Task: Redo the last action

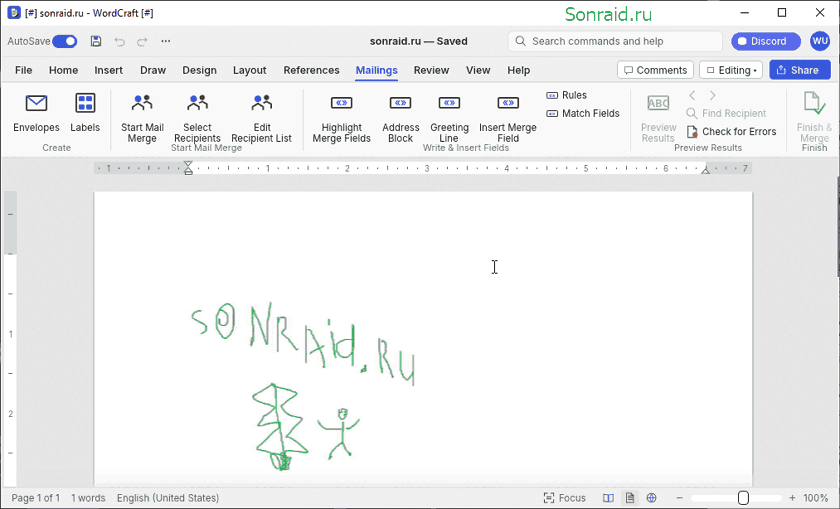Action: 142,41
